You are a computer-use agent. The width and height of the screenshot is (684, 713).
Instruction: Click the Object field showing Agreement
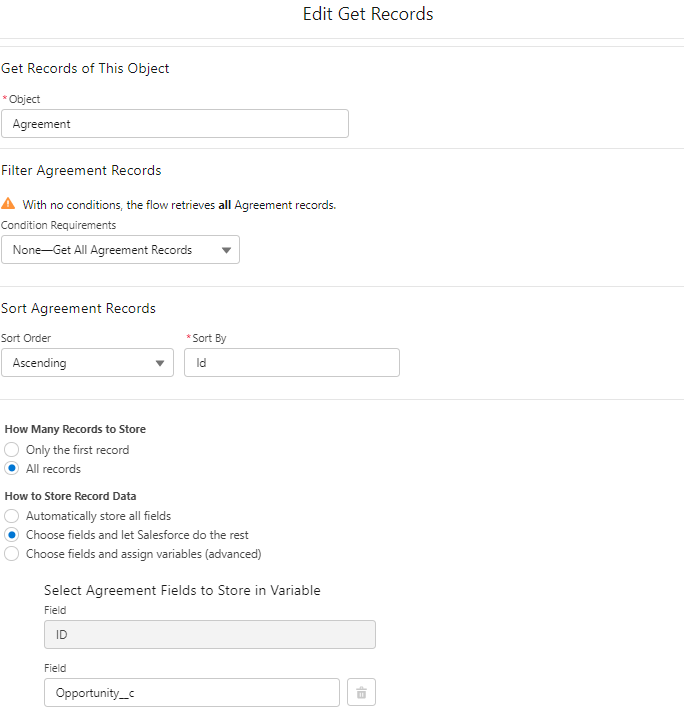pyautogui.click(x=175, y=124)
